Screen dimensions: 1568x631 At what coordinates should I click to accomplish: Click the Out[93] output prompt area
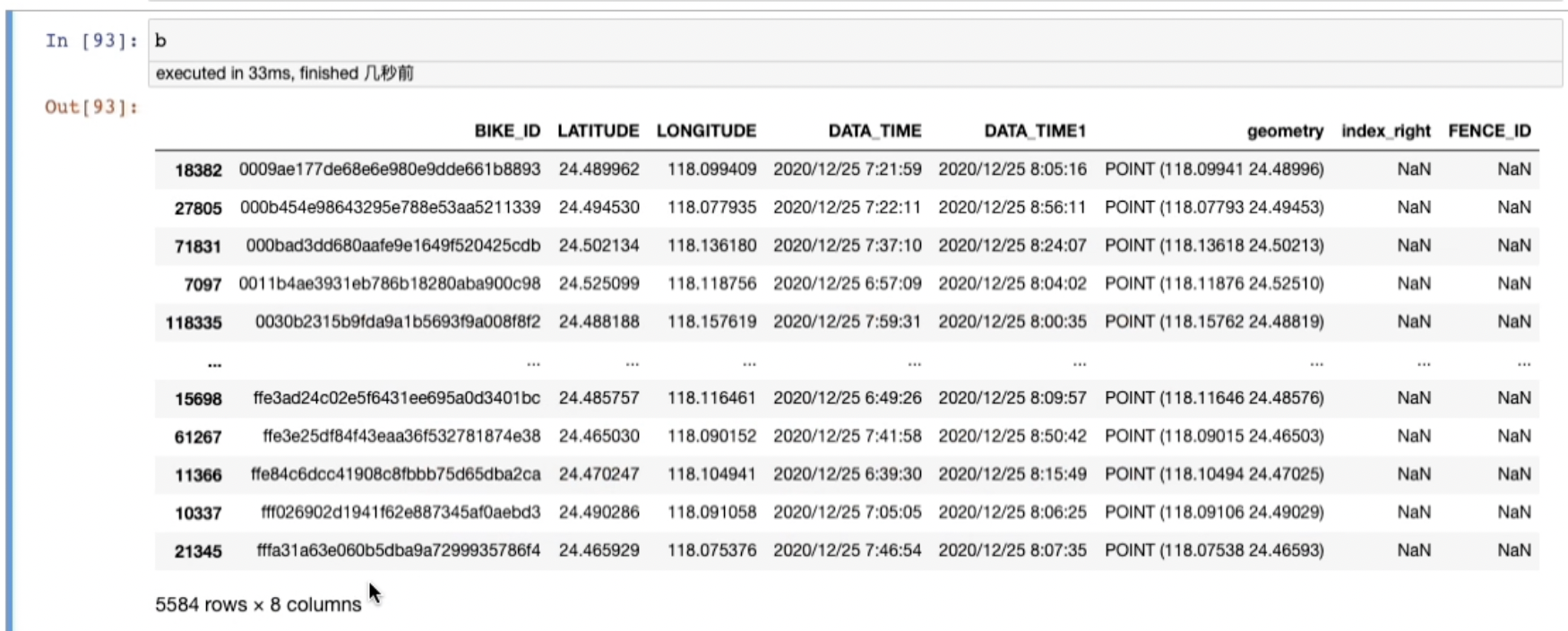(x=91, y=108)
